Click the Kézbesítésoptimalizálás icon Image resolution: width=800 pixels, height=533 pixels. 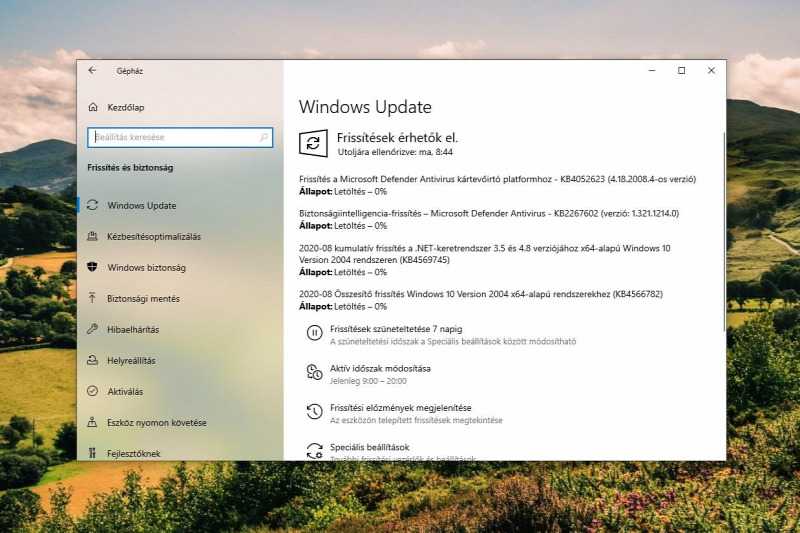pos(92,236)
